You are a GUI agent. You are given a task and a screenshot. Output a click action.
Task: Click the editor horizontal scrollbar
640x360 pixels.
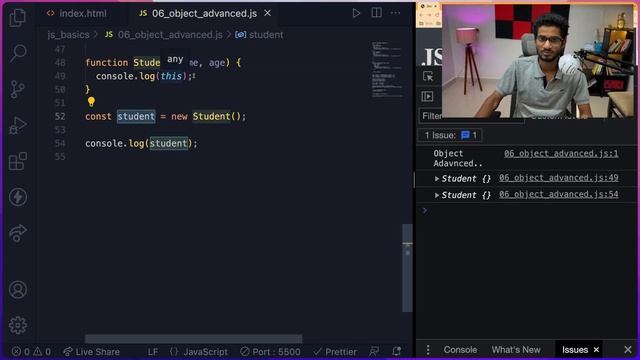tap(193, 338)
